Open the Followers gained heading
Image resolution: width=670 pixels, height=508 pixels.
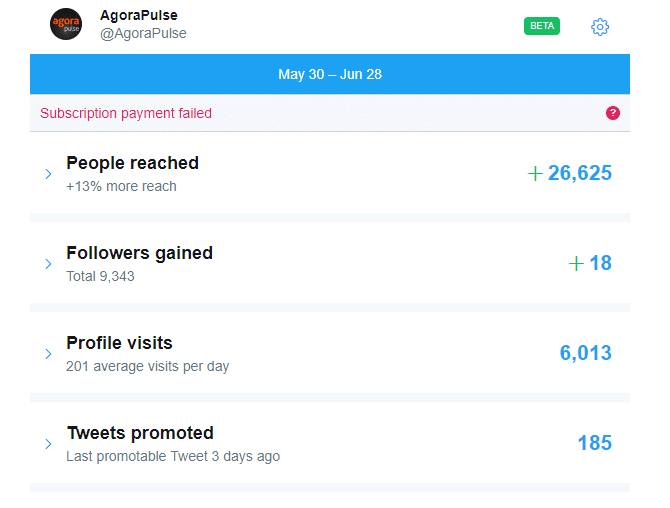(139, 253)
